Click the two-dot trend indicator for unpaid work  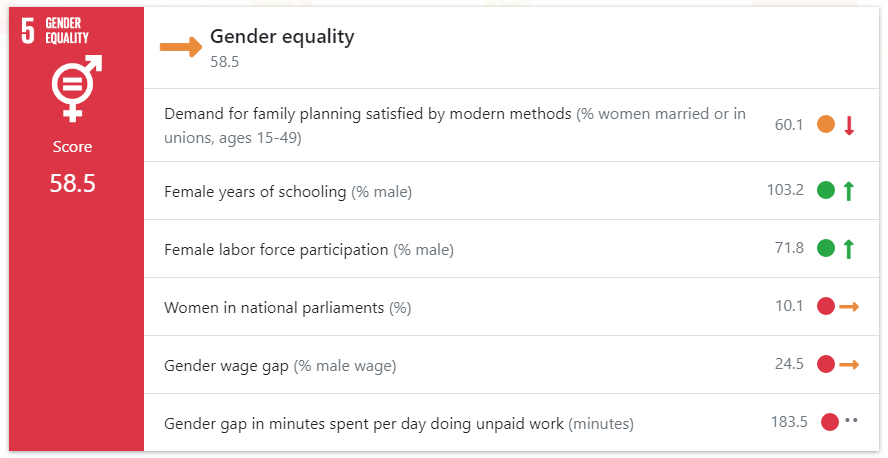point(851,420)
